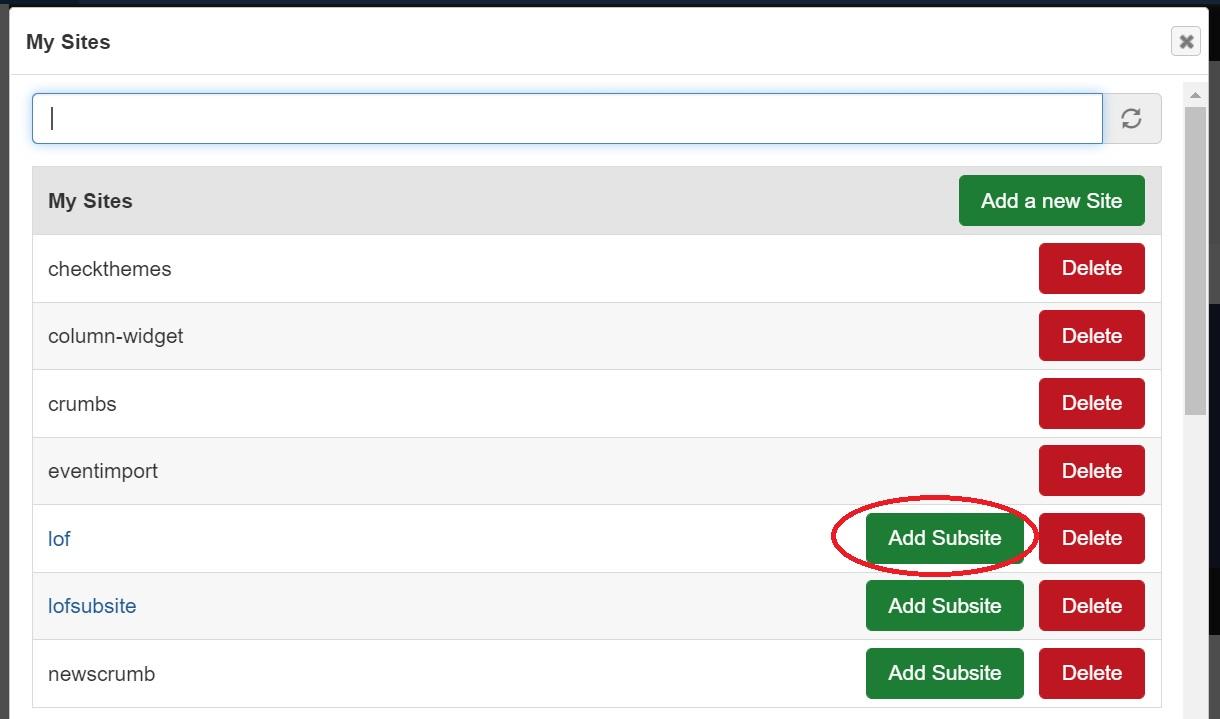Viewport: 1220px width, 719px height.
Task: Delete the checkthemes site
Action: pyautogui.click(x=1092, y=268)
